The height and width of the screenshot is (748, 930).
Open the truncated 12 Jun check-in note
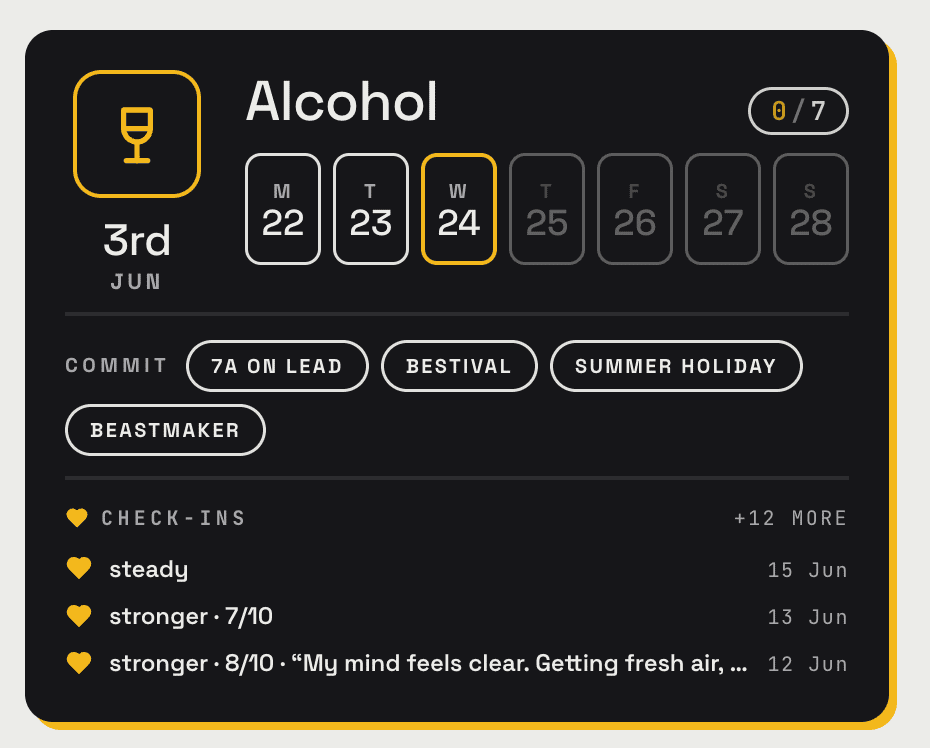point(428,663)
